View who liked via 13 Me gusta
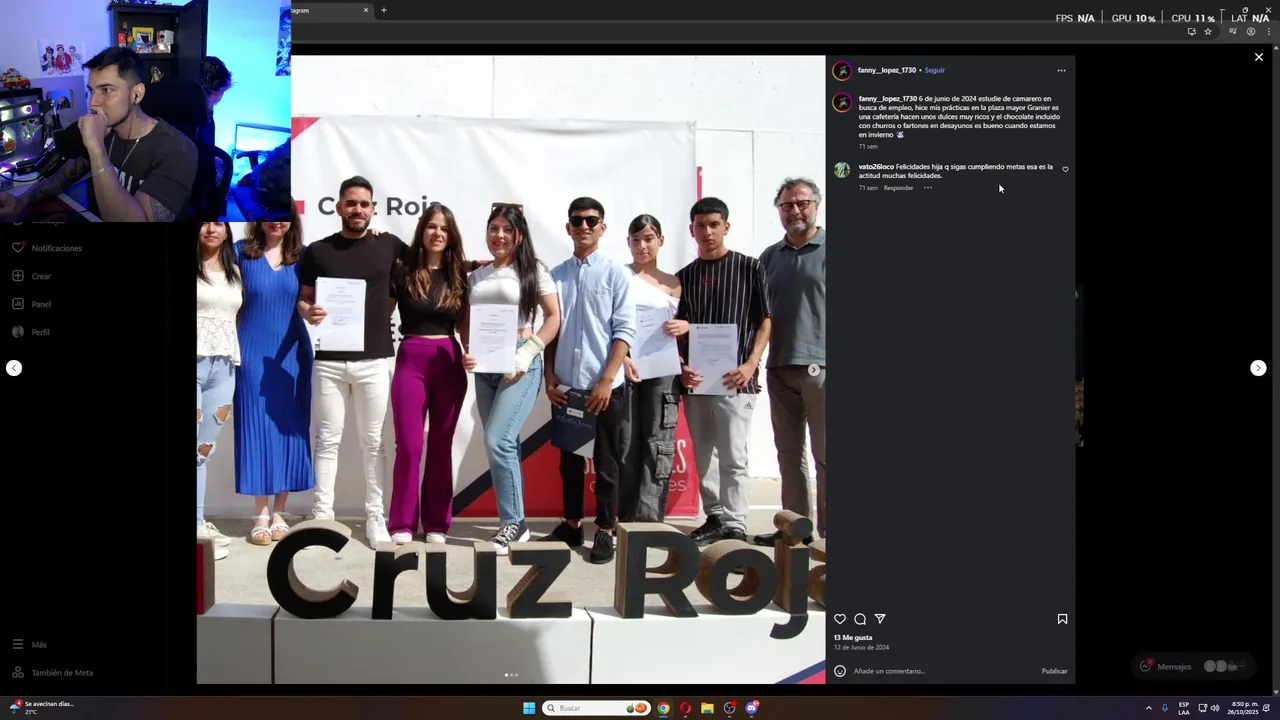Image resolution: width=1280 pixels, height=720 pixels. 853,637
